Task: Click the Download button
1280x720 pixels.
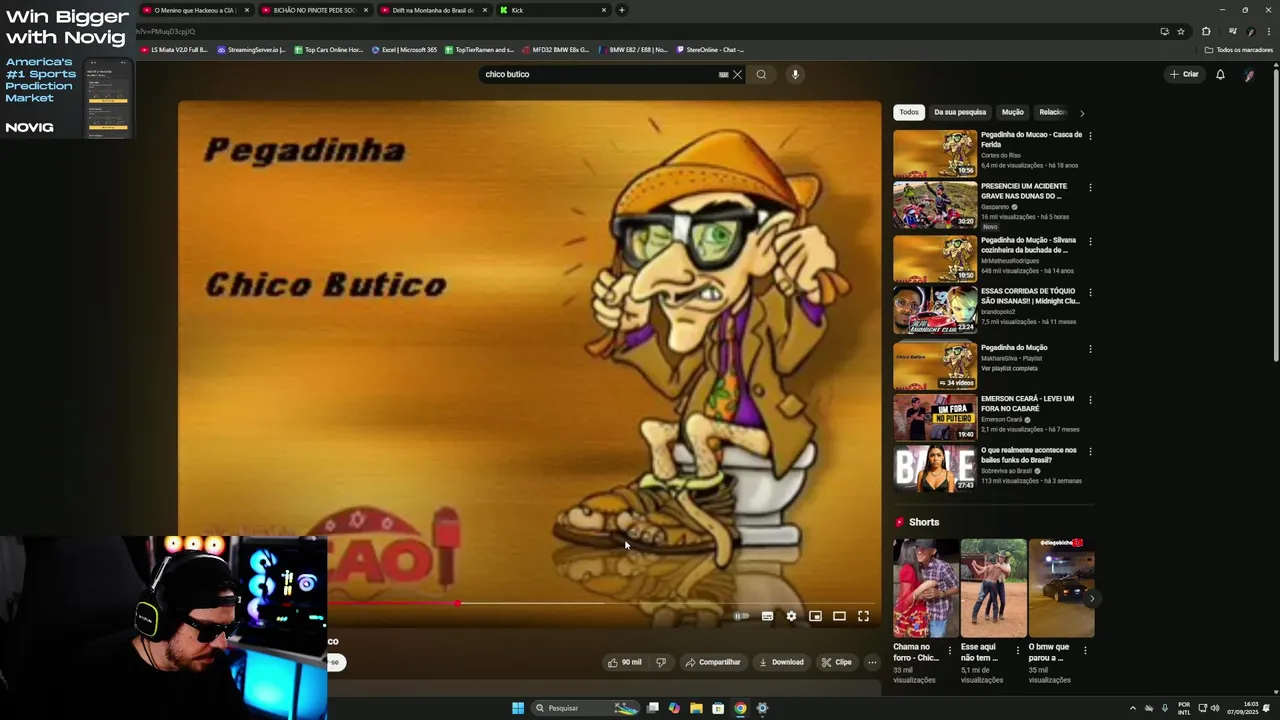Action: coord(781,662)
